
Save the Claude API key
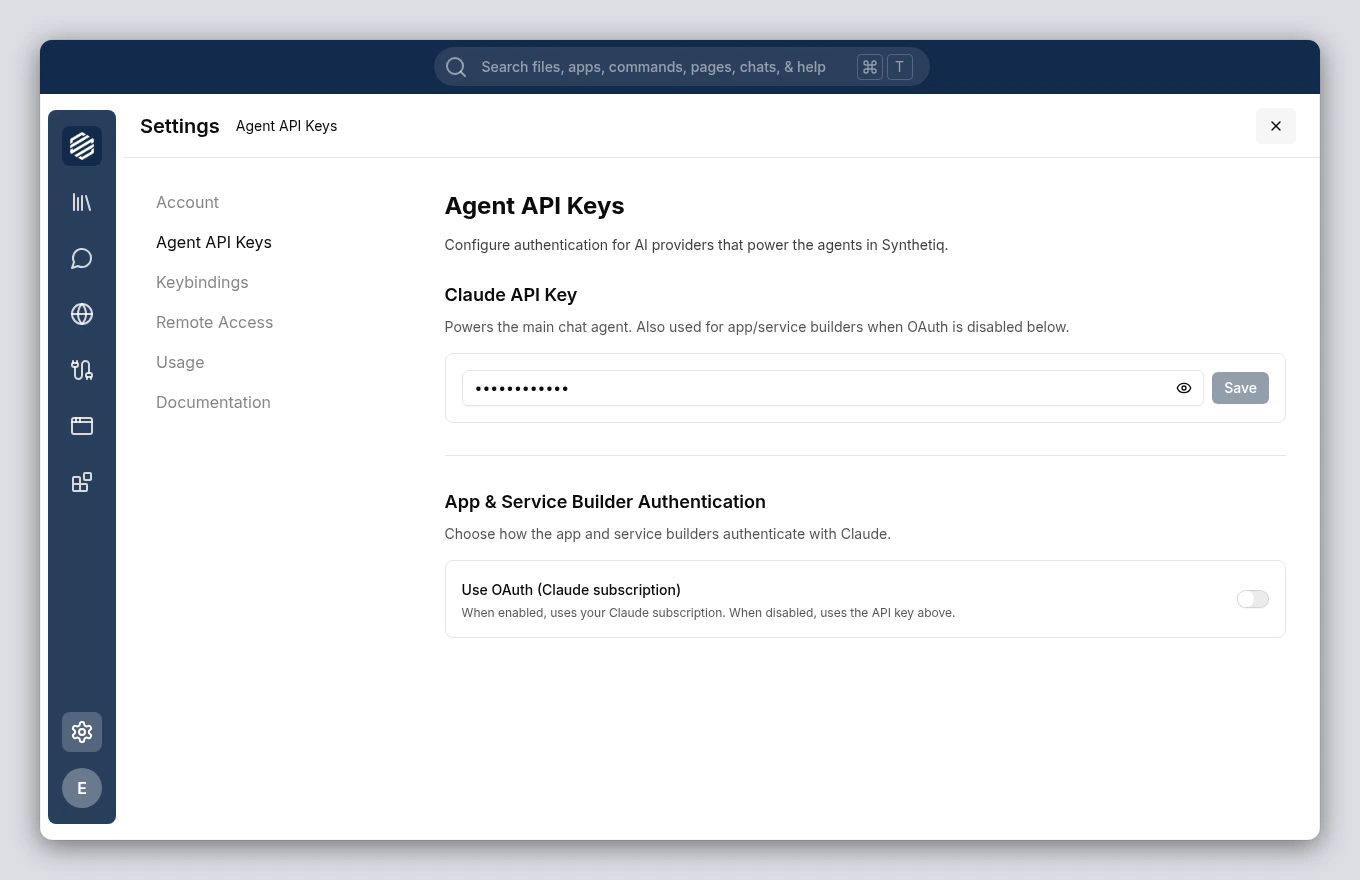click(x=1240, y=388)
